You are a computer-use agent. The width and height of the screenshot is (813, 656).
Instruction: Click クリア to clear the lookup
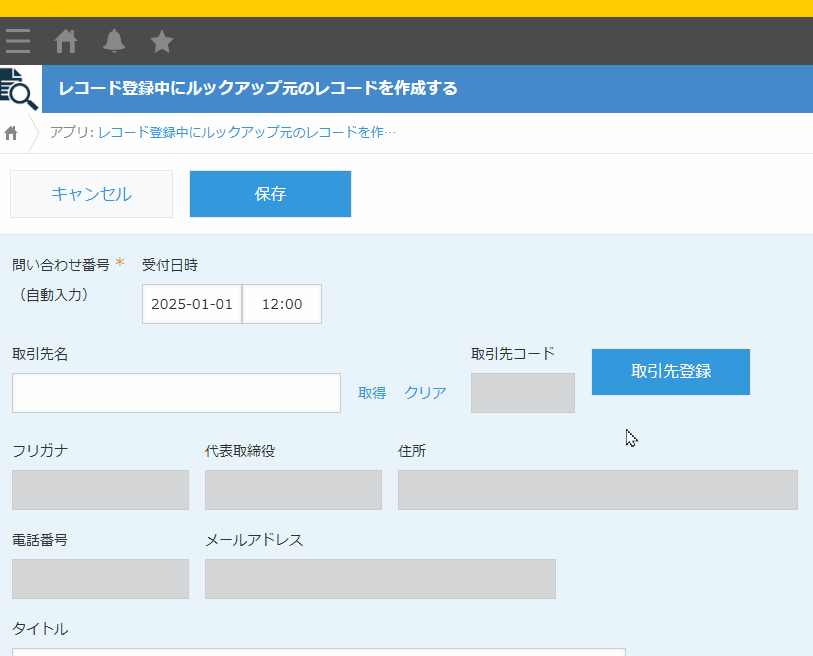[425, 393]
